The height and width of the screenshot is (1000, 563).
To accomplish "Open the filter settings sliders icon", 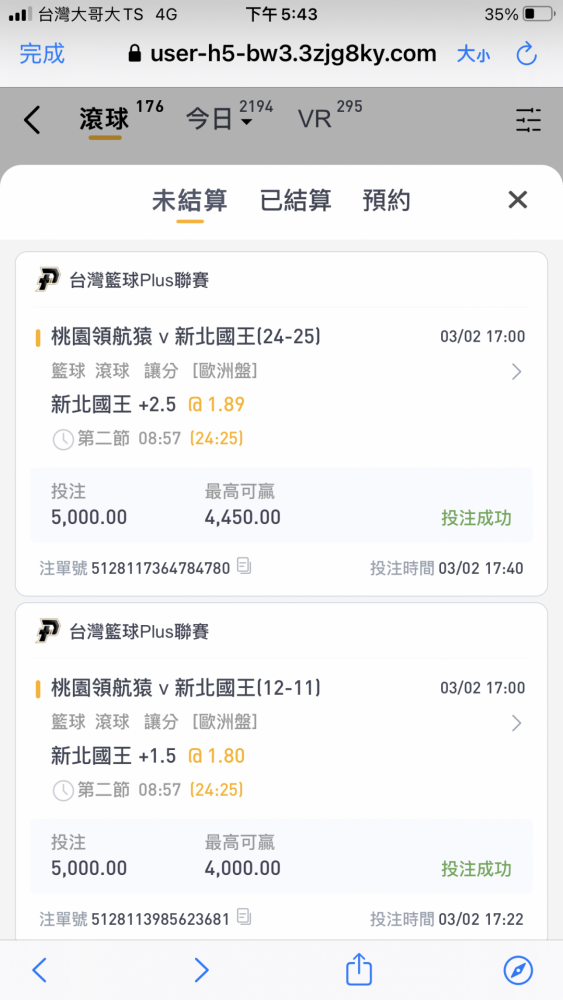I will click(529, 120).
